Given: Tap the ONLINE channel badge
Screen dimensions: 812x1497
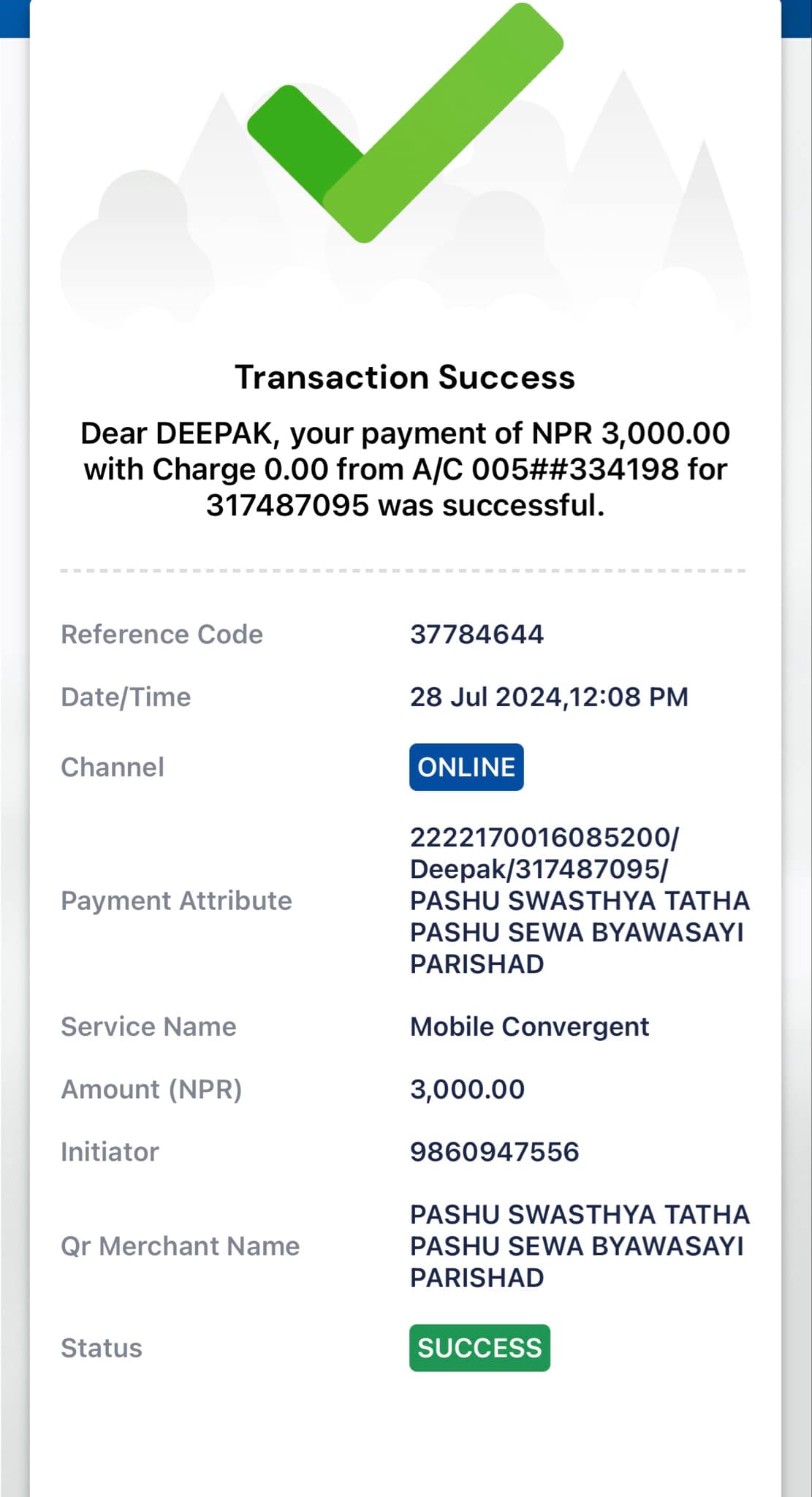Looking at the screenshot, I should pyautogui.click(x=466, y=767).
